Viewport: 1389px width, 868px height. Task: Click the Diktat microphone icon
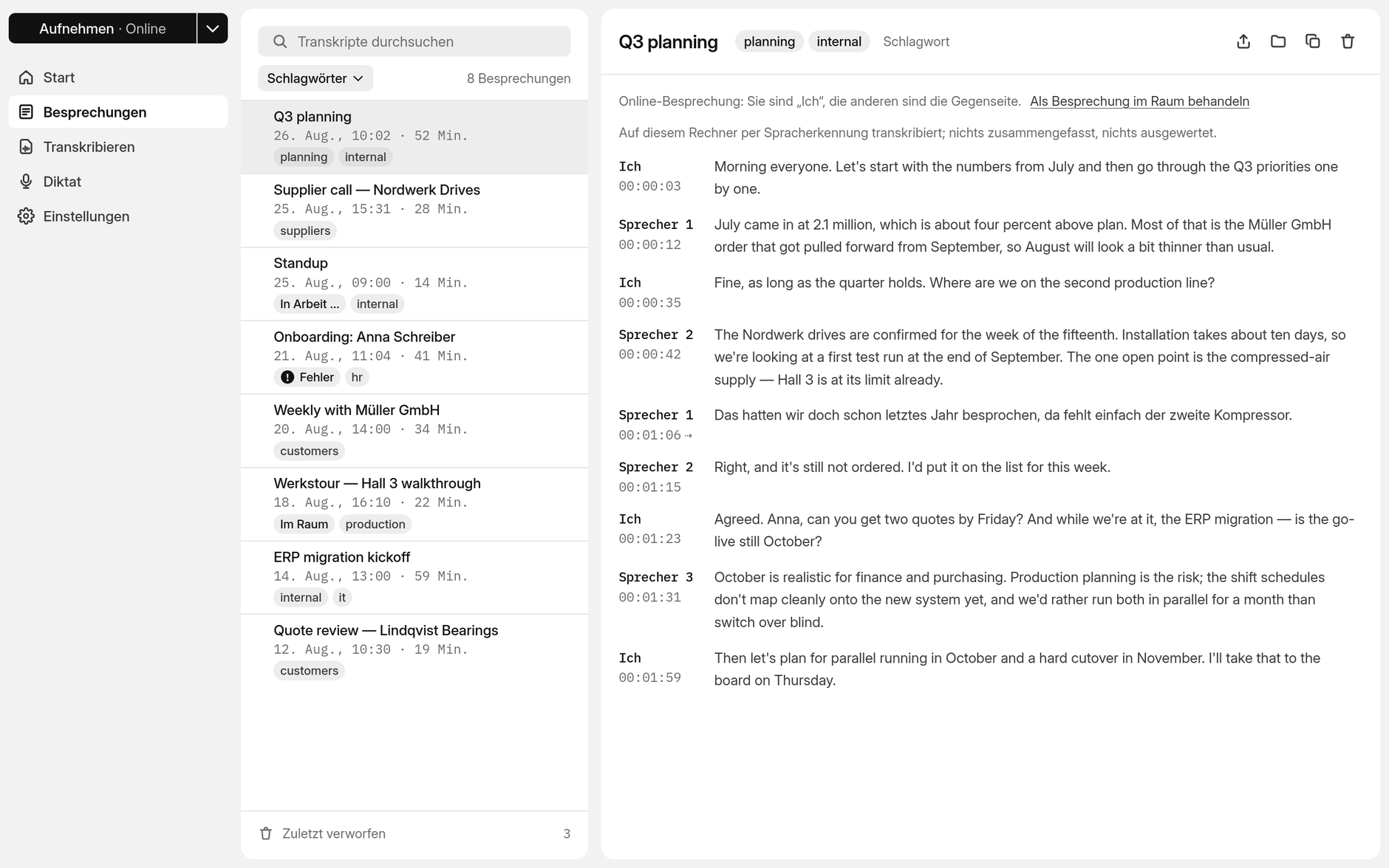click(26, 182)
